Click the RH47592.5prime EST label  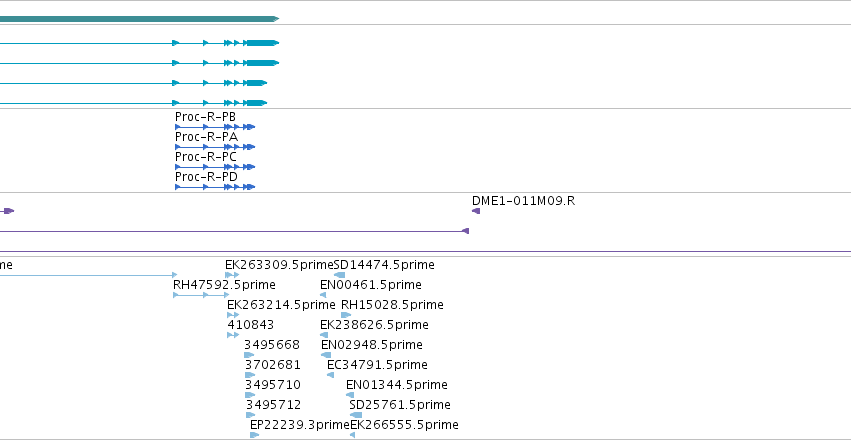(x=224, y=285)
